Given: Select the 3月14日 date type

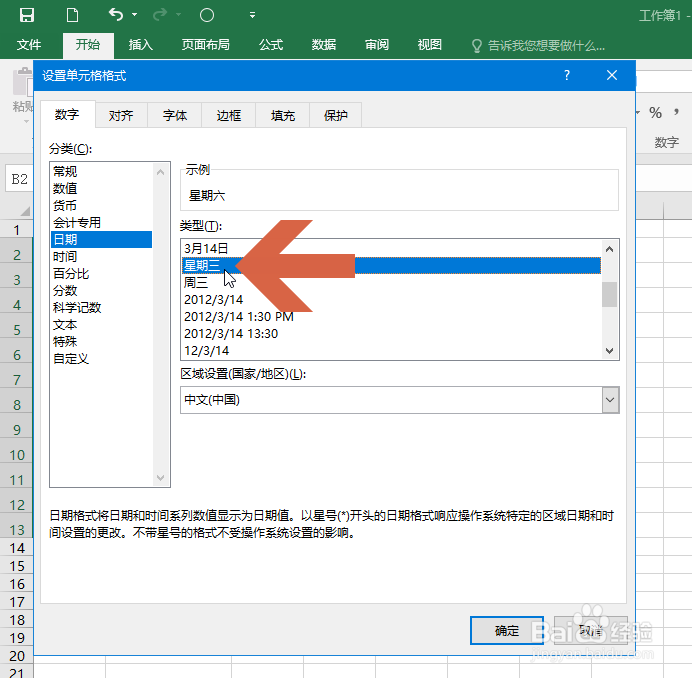Looking at the screenshot, I should tap(391, 249).
